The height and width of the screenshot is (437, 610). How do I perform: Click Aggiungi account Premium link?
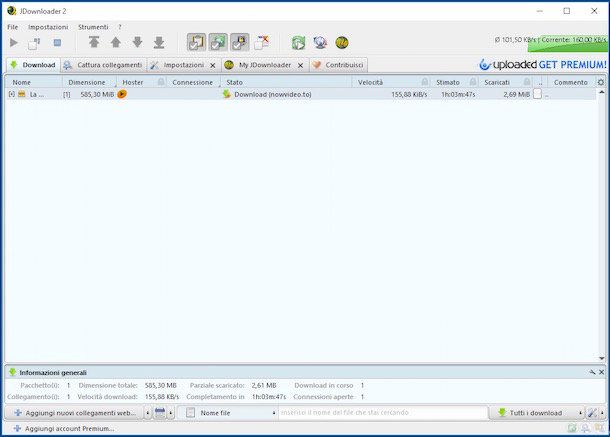coord(64,428)
